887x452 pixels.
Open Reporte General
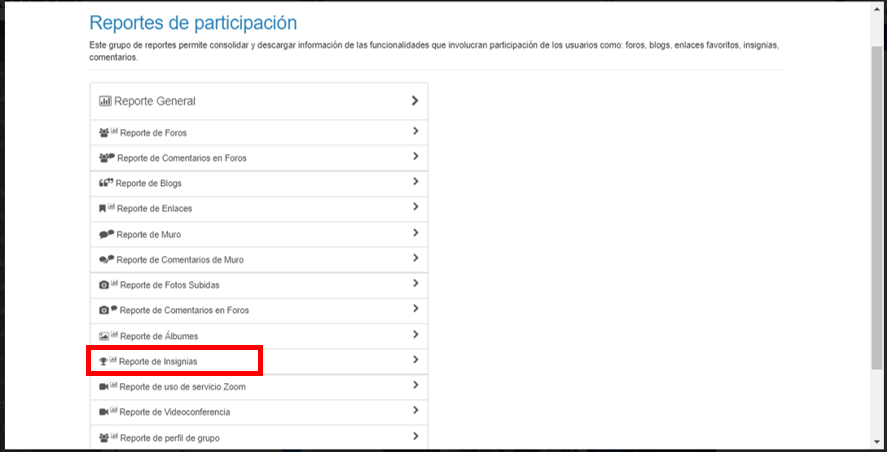(259, 101)
